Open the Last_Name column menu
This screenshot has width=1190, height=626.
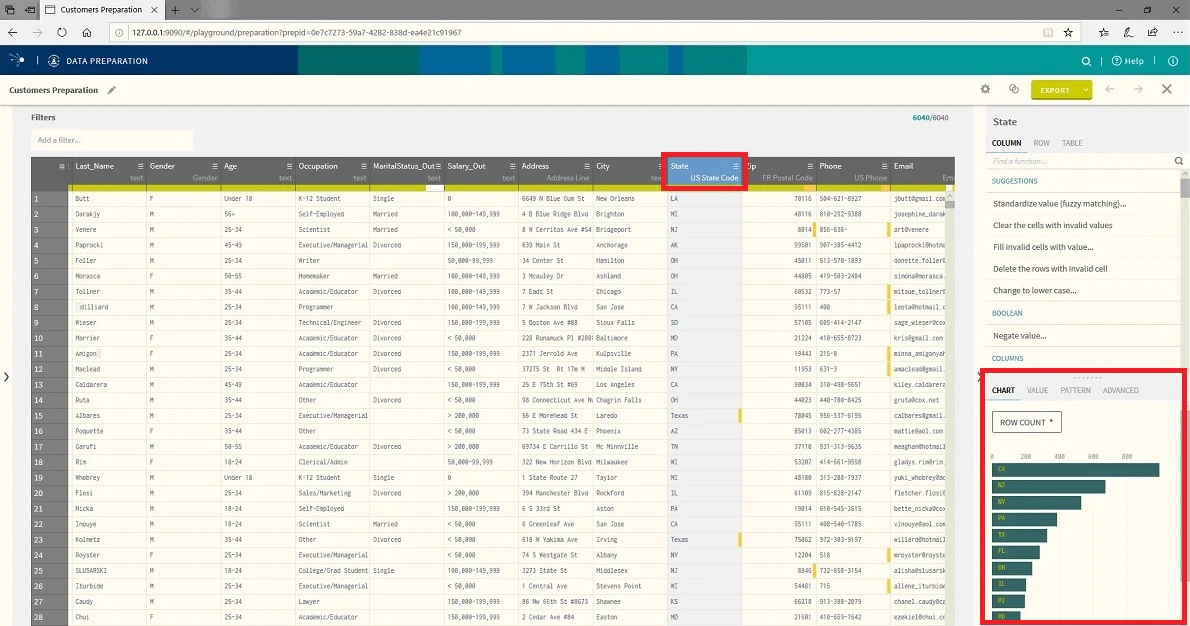pyautogui.click(x=140, y=166)
